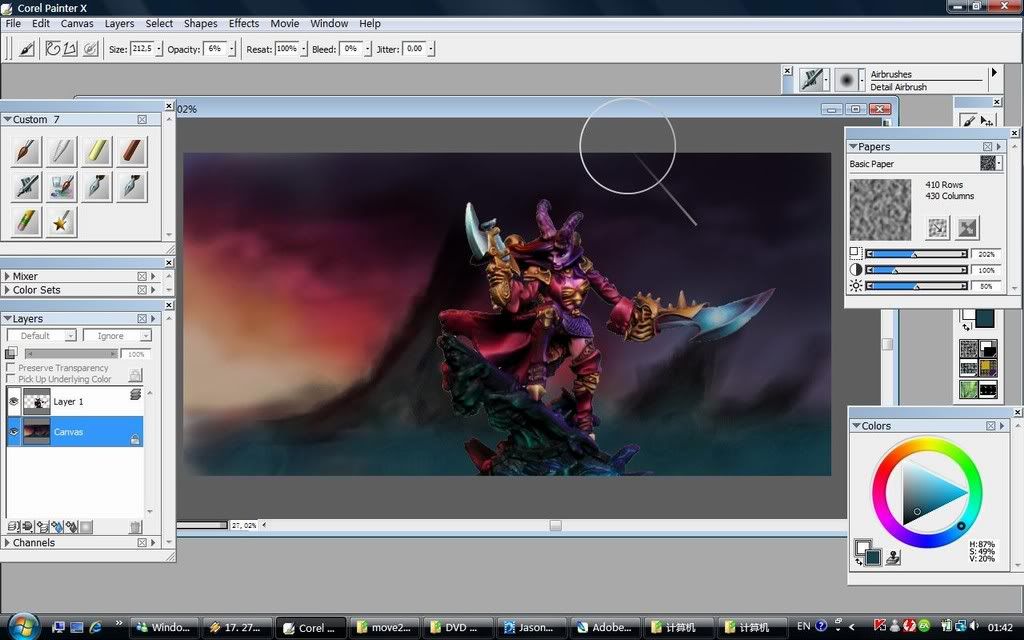This screenshot has height=640, width=1024.
Task: Adjust the paper scale slider at 202%
Action: pos(916,253)
